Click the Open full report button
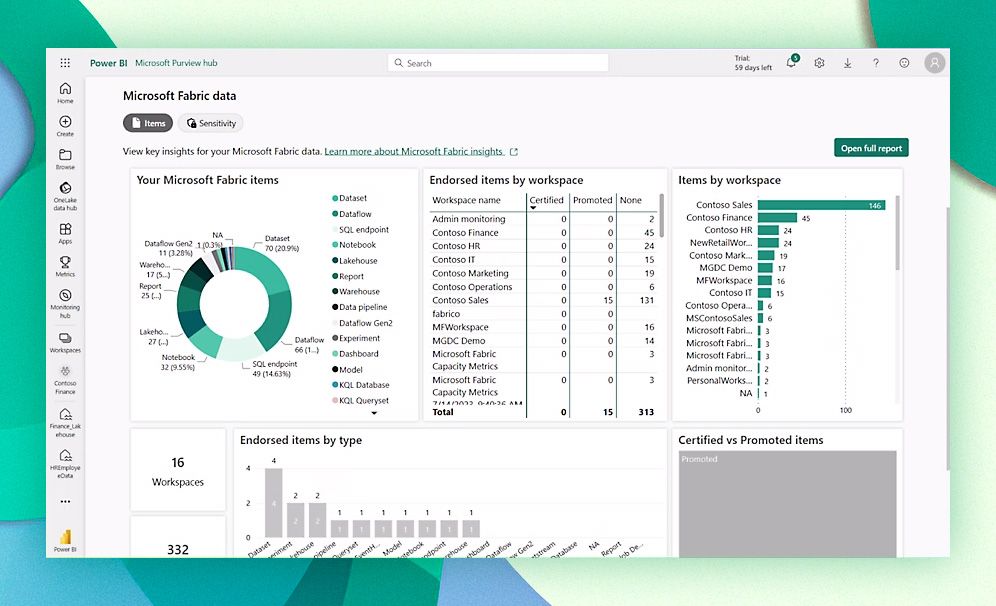Viewport: 996px width, 606px height. (x=872, y=148)
